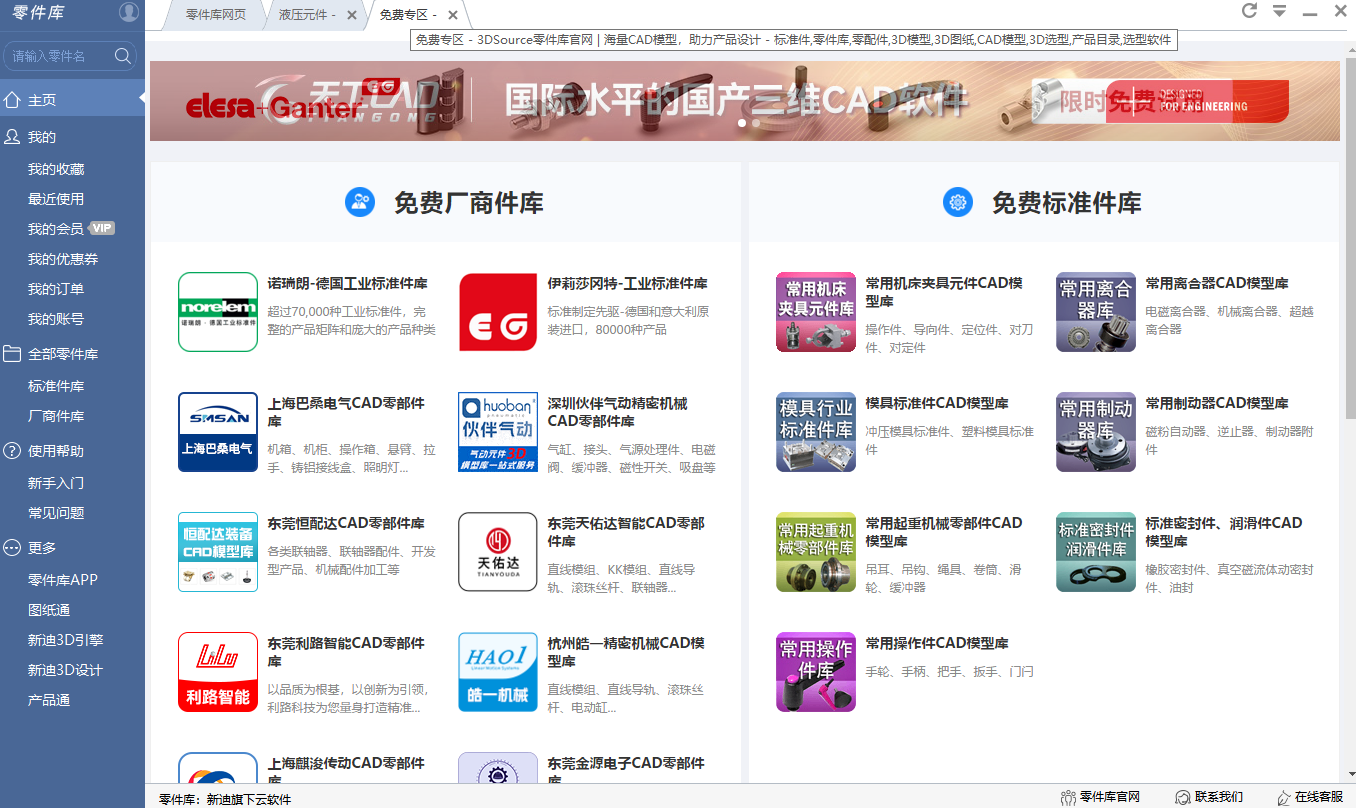Screen dimensions: 1356x808
Task: Click the 东莞金源电子CAD零部件 title link
Action: pyautogui.click(x=626, y=770)
